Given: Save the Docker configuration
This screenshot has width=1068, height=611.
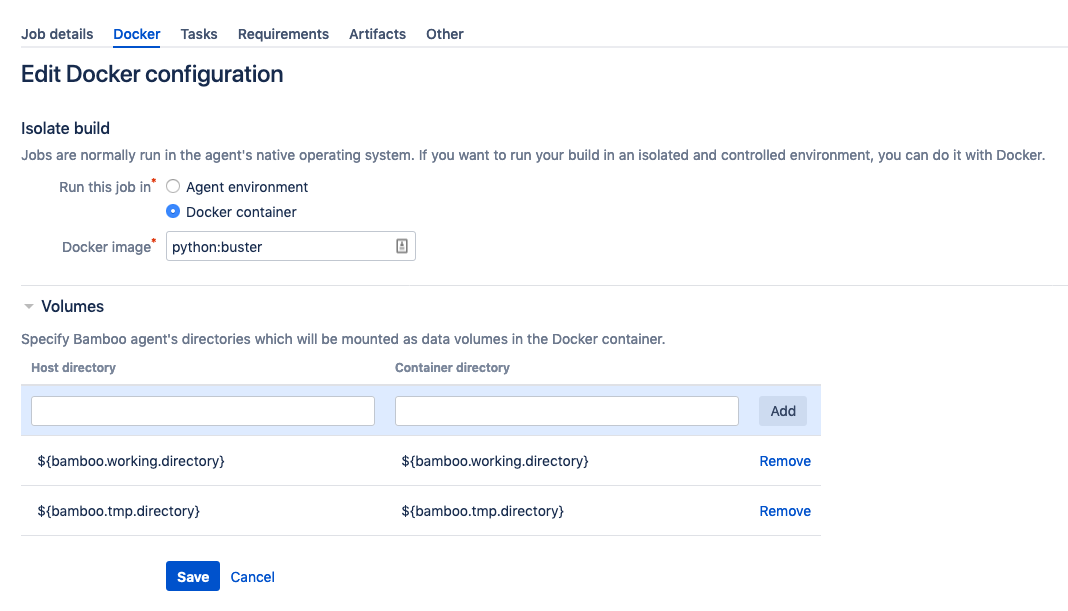Looking at the screenshot, I should (x=193, y=576).
